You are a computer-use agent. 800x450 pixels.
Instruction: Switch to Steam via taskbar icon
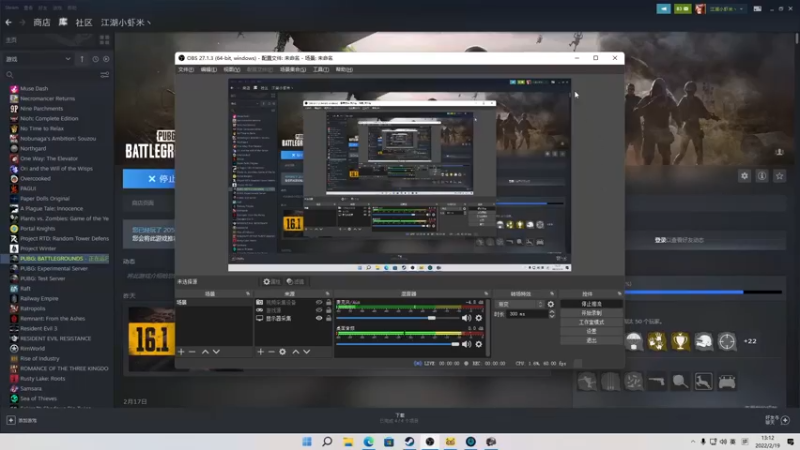pos(409,441)
